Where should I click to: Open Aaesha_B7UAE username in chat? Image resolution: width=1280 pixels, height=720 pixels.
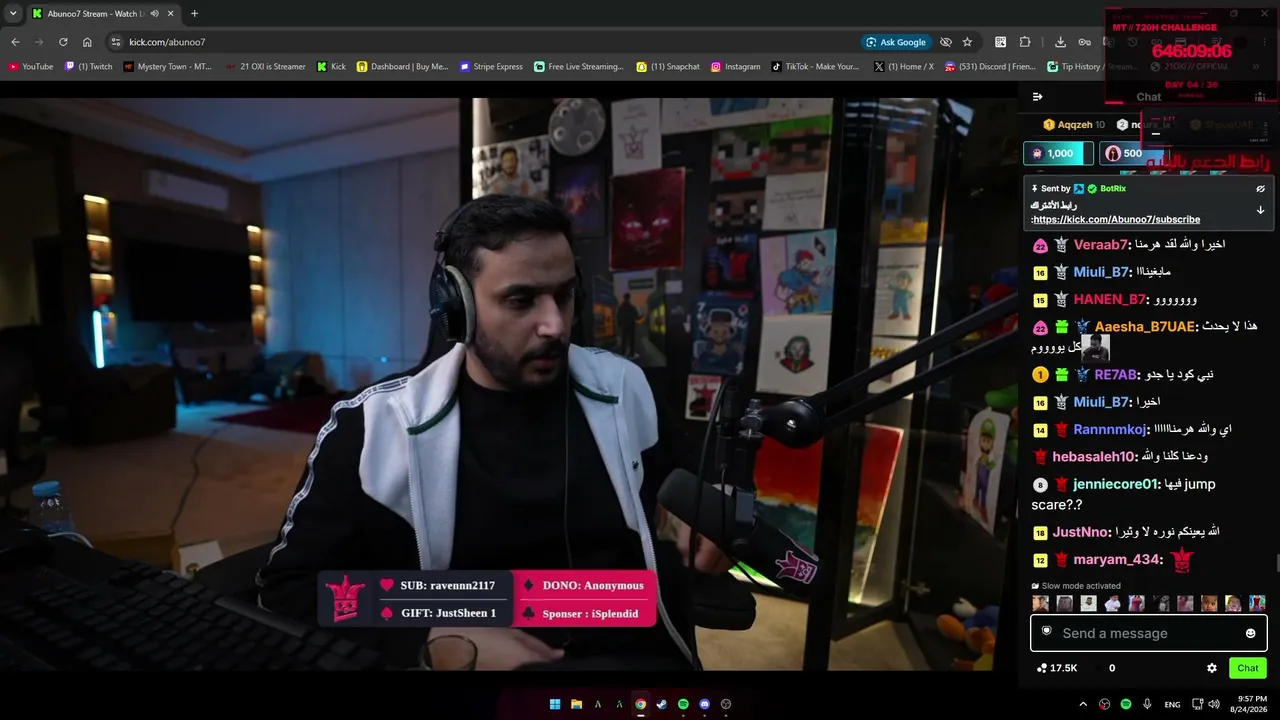(x=1145, y=327)
